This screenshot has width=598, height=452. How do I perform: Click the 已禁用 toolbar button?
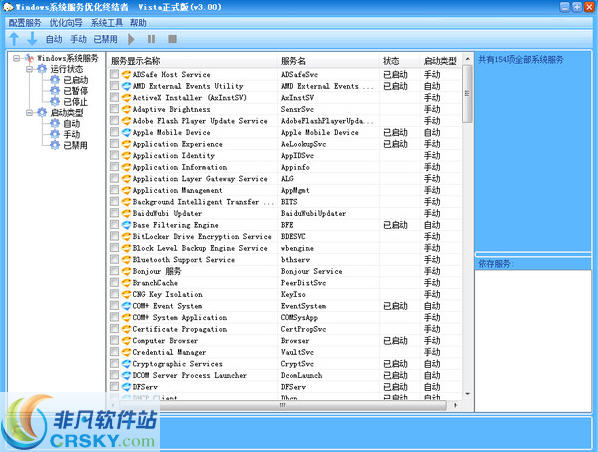(105, 39)
